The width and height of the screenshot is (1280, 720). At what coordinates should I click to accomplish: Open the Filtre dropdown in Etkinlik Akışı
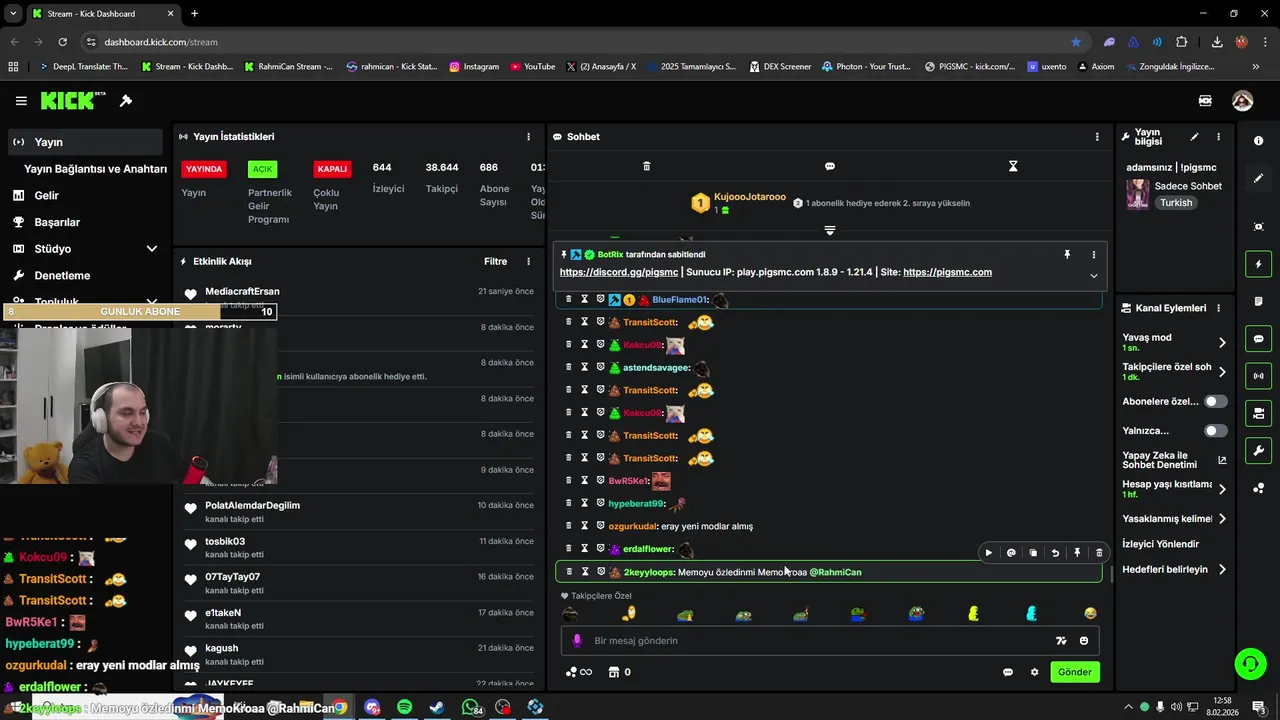click(496, 262)
